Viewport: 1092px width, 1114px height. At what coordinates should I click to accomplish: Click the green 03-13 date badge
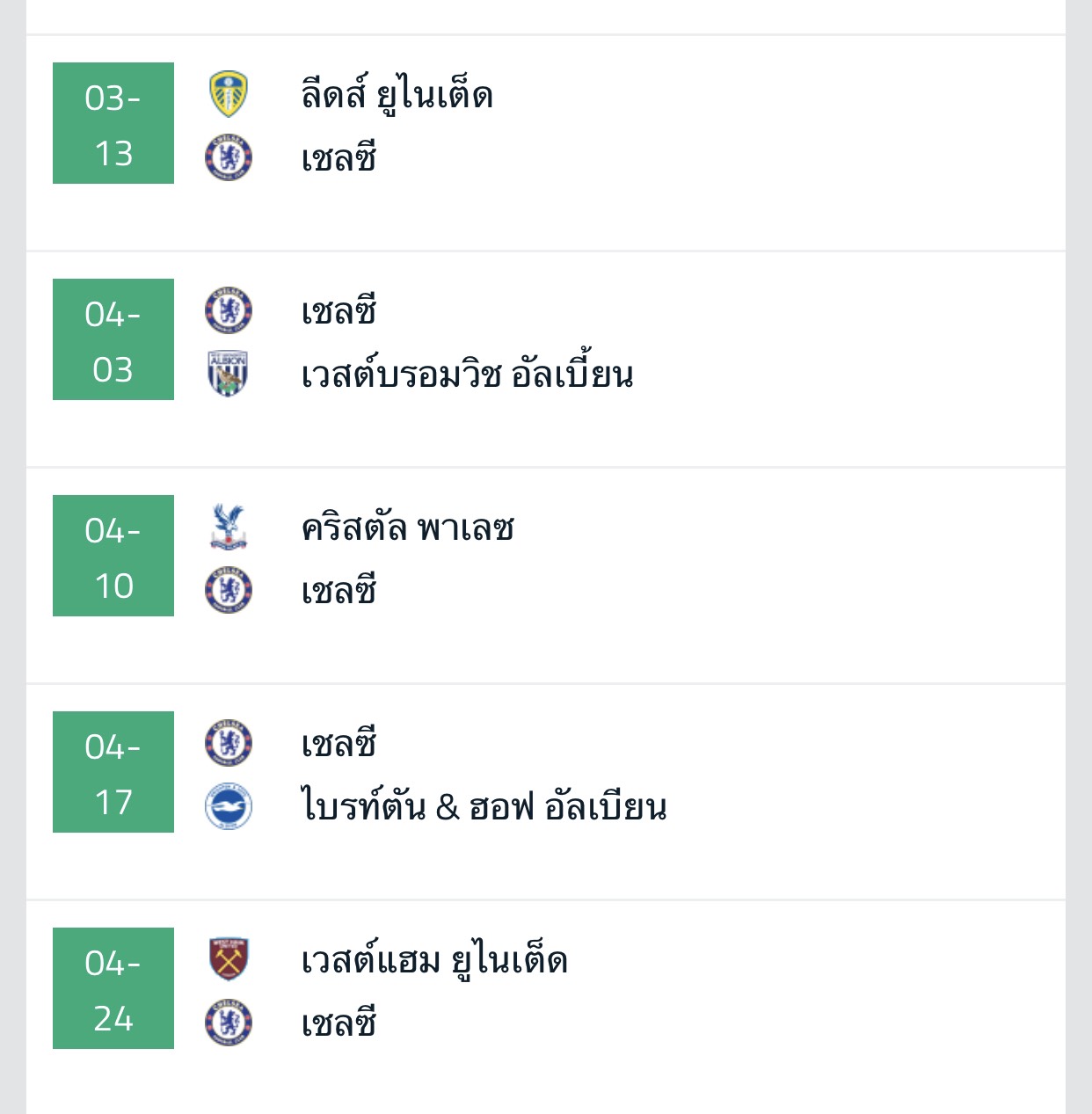pos(113,123)
